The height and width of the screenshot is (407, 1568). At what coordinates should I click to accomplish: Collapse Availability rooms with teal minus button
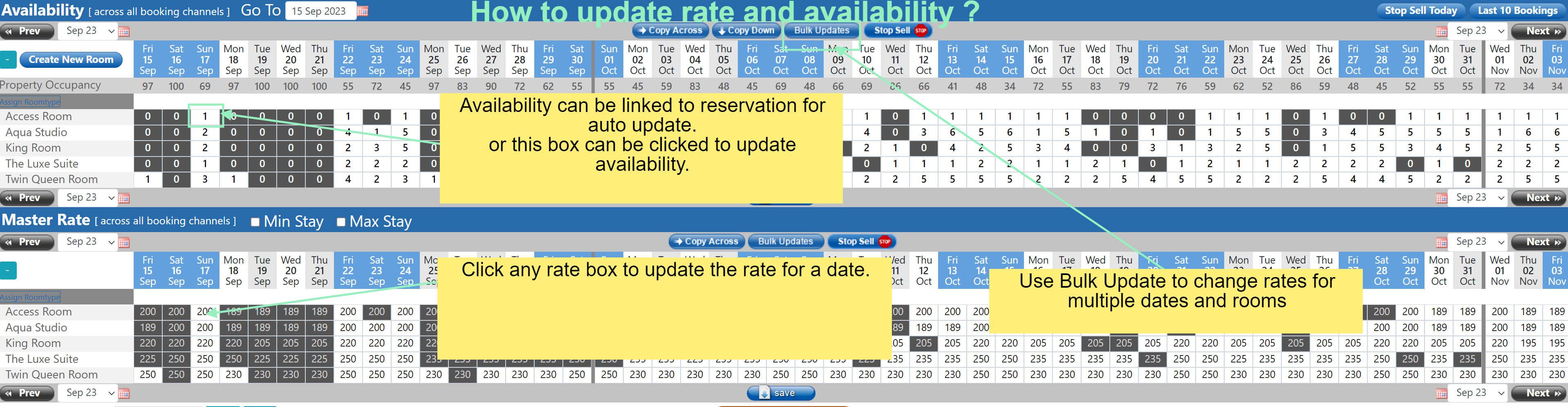8,60
